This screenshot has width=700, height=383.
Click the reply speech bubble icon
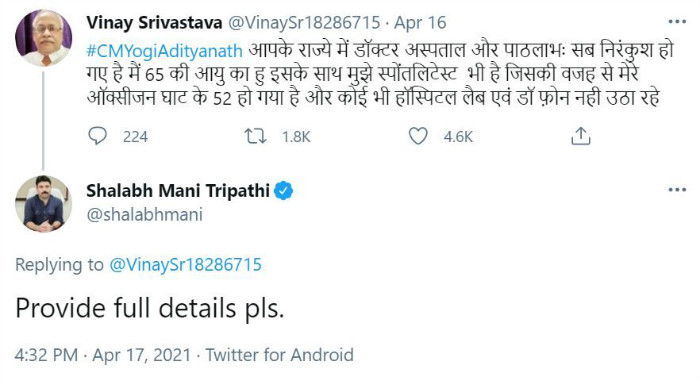[x=97, y=136]
